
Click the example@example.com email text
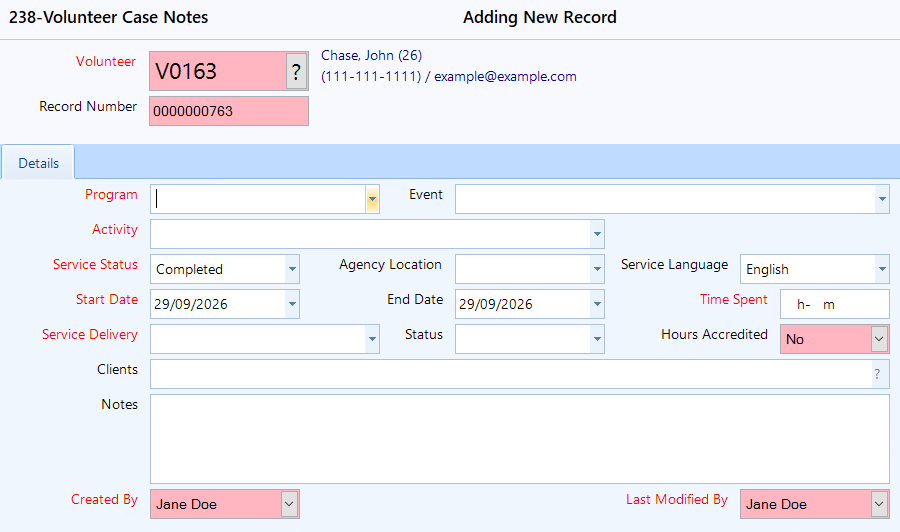tap(505, 76)
